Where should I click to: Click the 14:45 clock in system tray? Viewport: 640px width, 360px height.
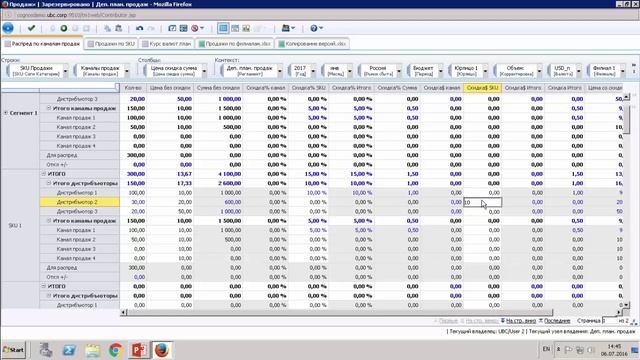[614, 347]
